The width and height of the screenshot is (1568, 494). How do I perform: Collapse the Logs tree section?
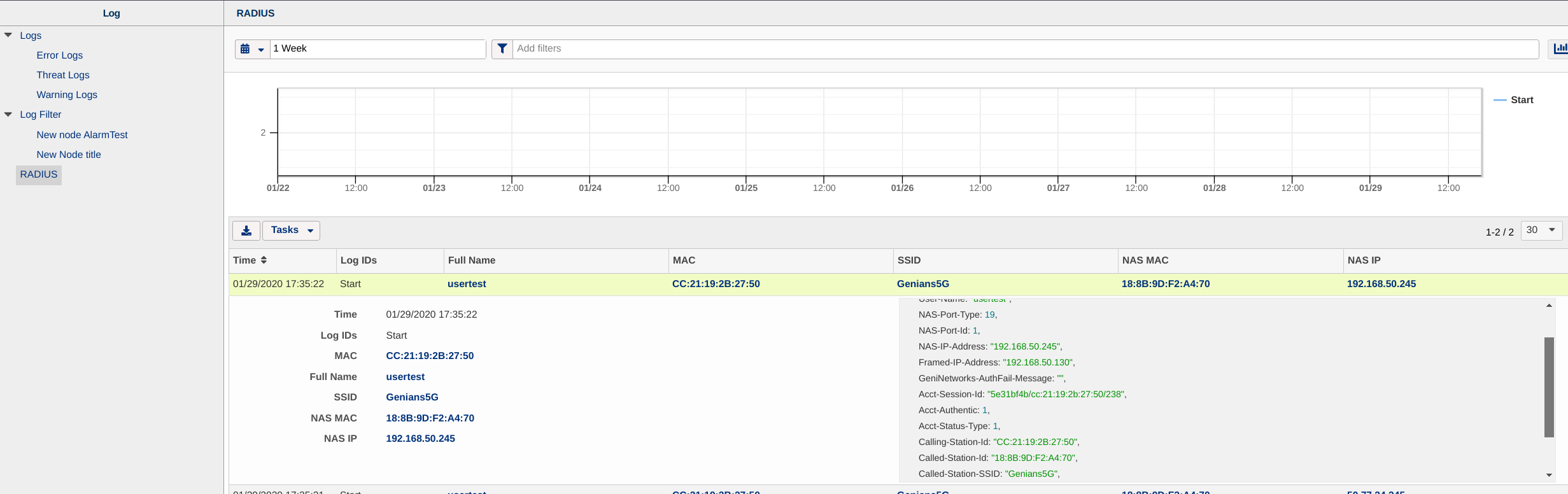coord(8,36)
